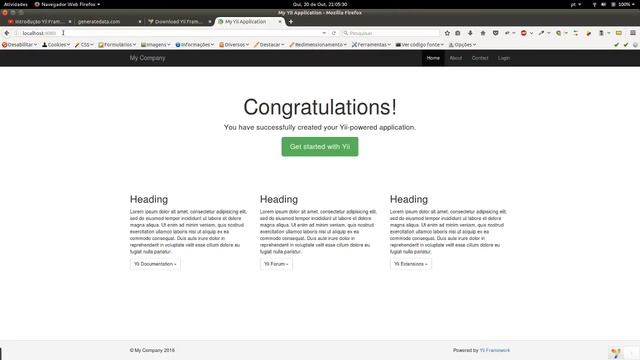Click the Get started with Yii button
This screenshot has height=360, width=640.
click(320, 147)
